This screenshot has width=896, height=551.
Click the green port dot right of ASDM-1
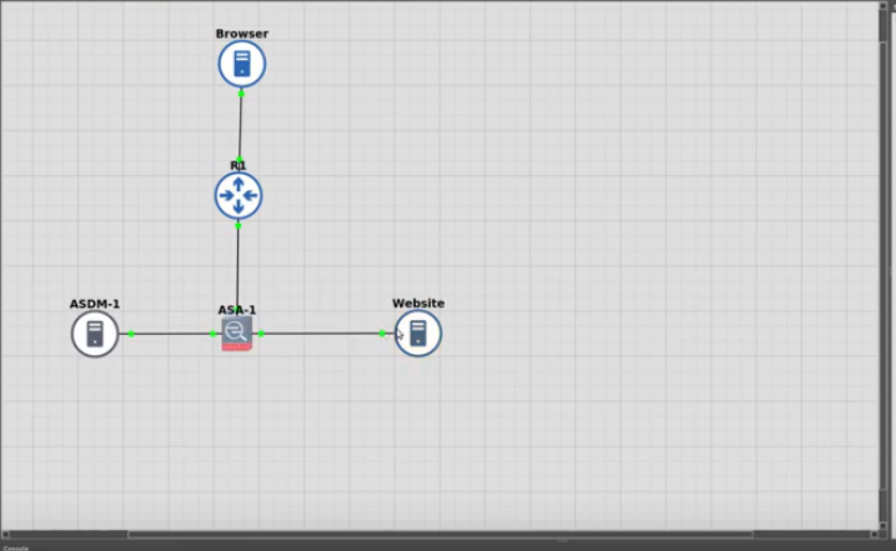coord(131,333)
